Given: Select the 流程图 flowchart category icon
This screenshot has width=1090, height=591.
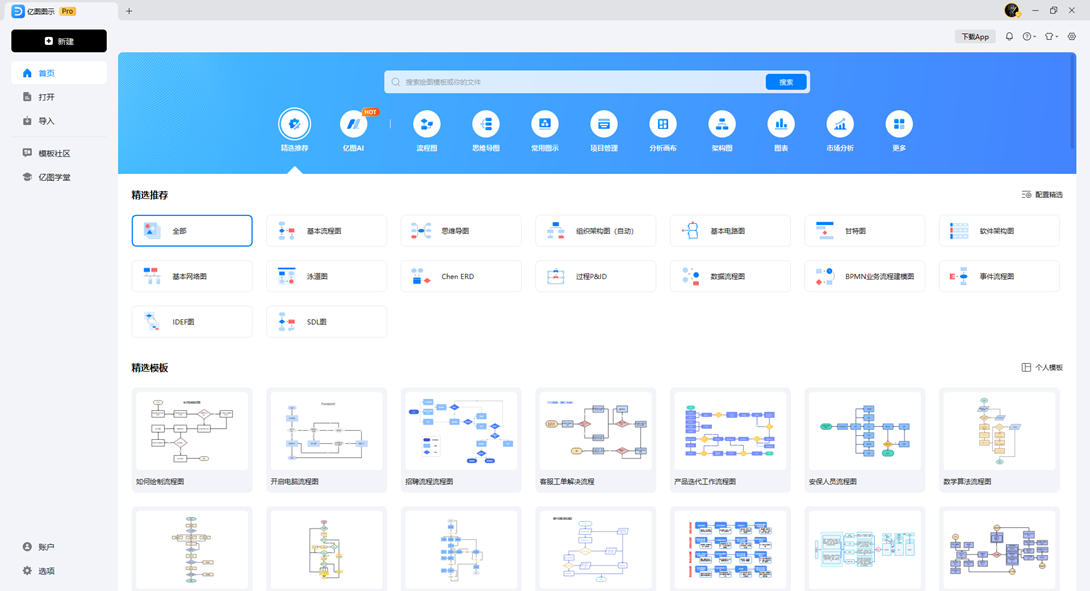Looking at the screenshot, I should [x=427, y=124].
